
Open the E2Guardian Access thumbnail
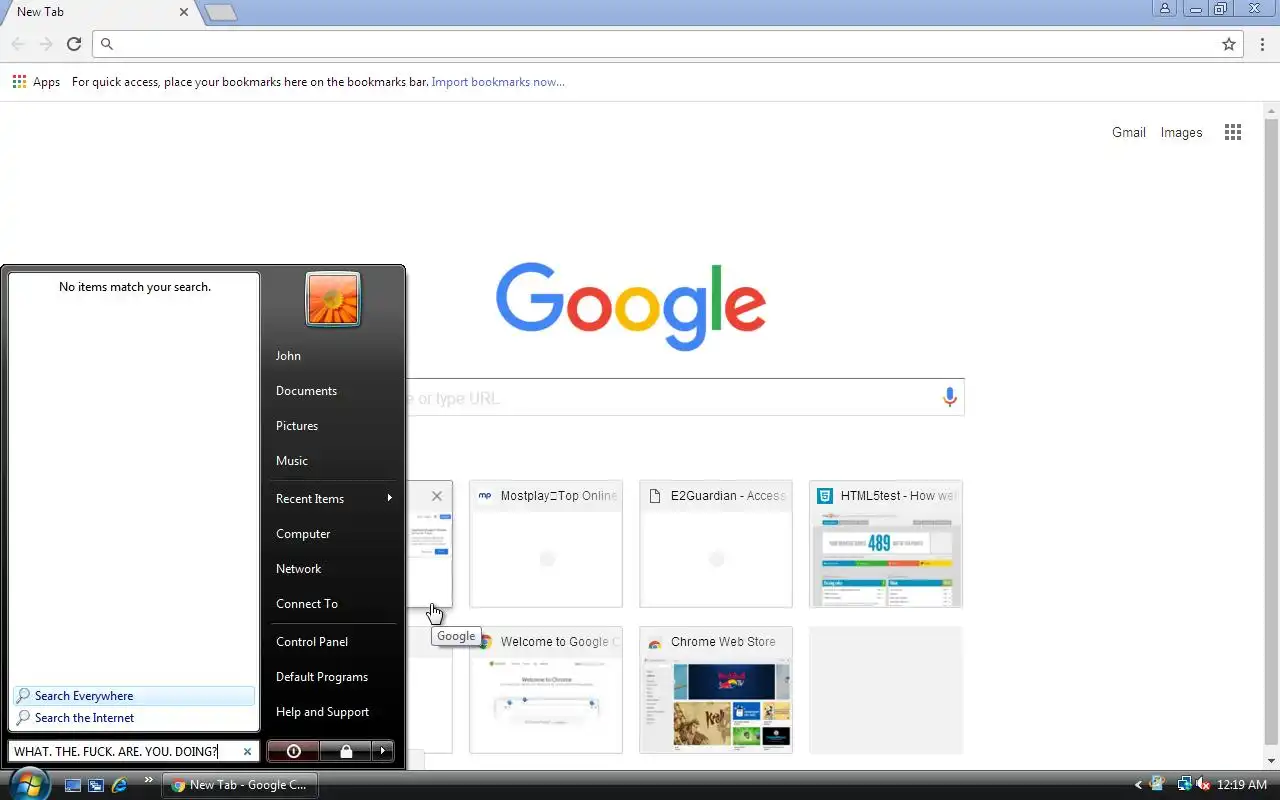[716, 544]
